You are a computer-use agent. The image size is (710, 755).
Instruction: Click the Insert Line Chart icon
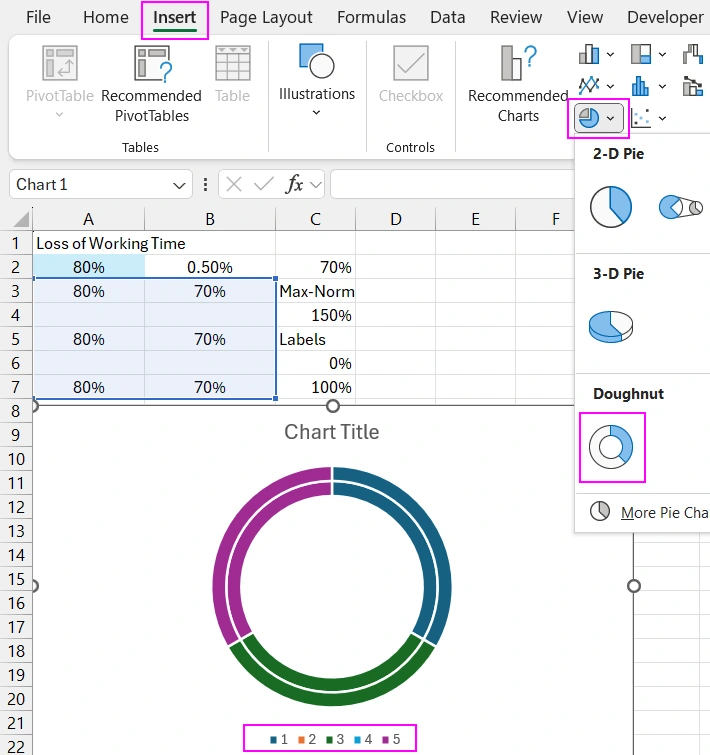pos(590,87)
